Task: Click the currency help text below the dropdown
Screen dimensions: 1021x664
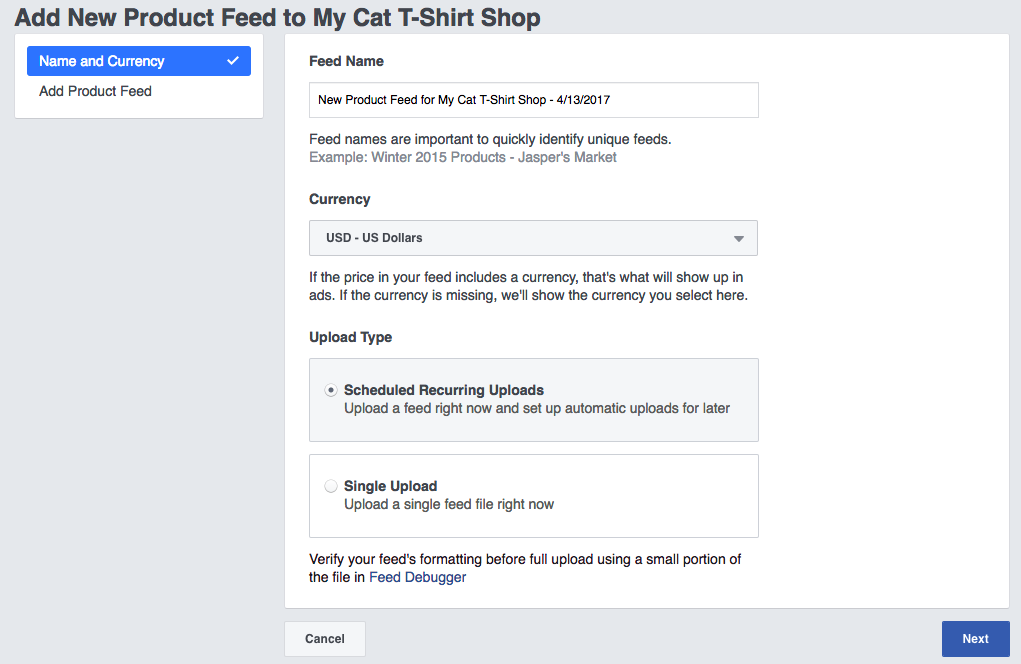Action: point(528,286)
